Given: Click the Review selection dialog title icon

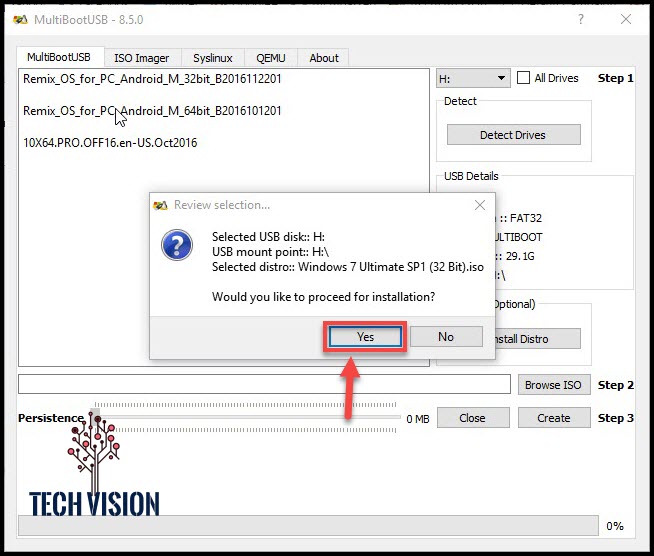Looking at the screenshot, I should point(160,205).
